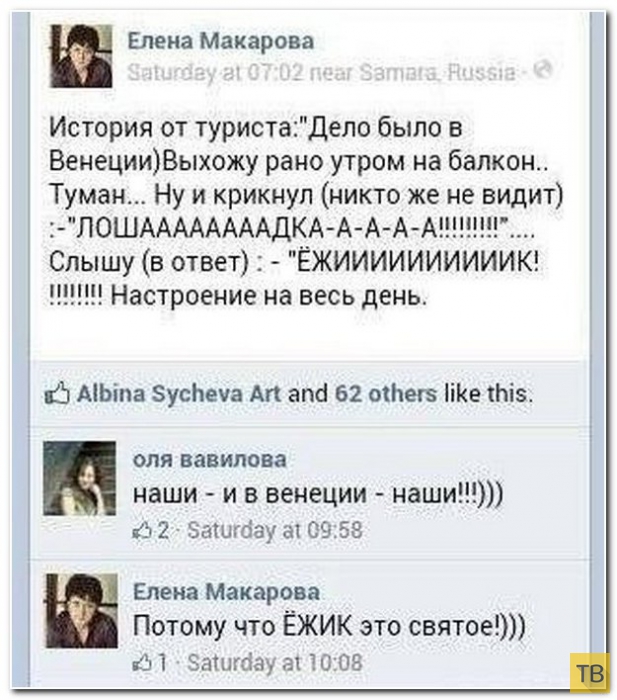Open commenter name Елена Макарова in last comment

227,592
